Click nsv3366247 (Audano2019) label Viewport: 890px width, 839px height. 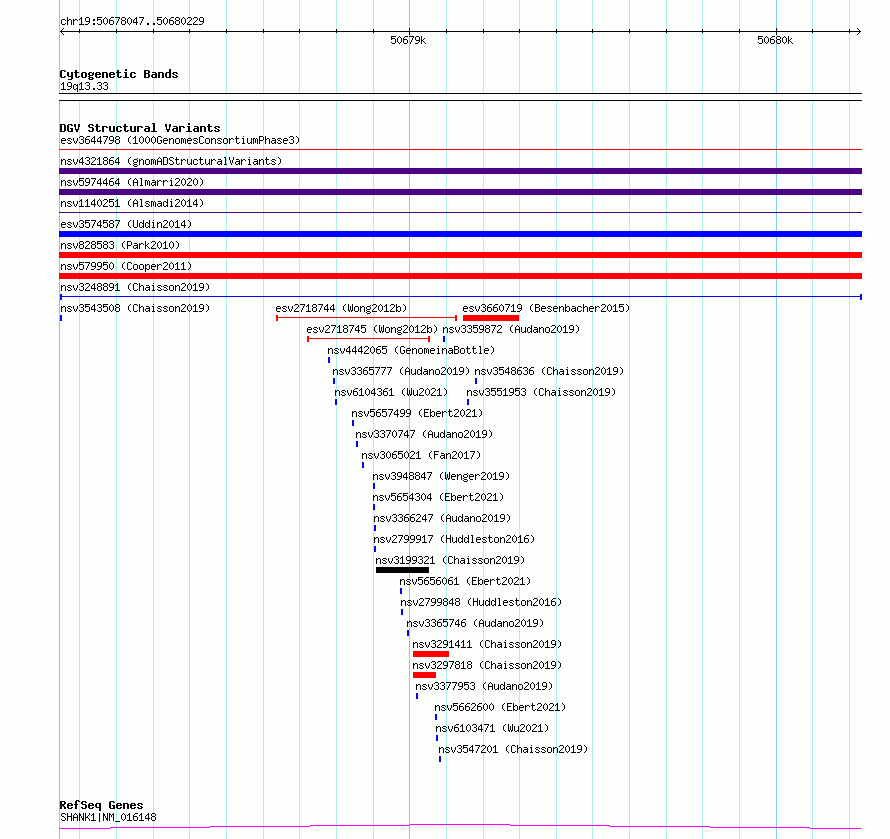[x=442, y=518]
